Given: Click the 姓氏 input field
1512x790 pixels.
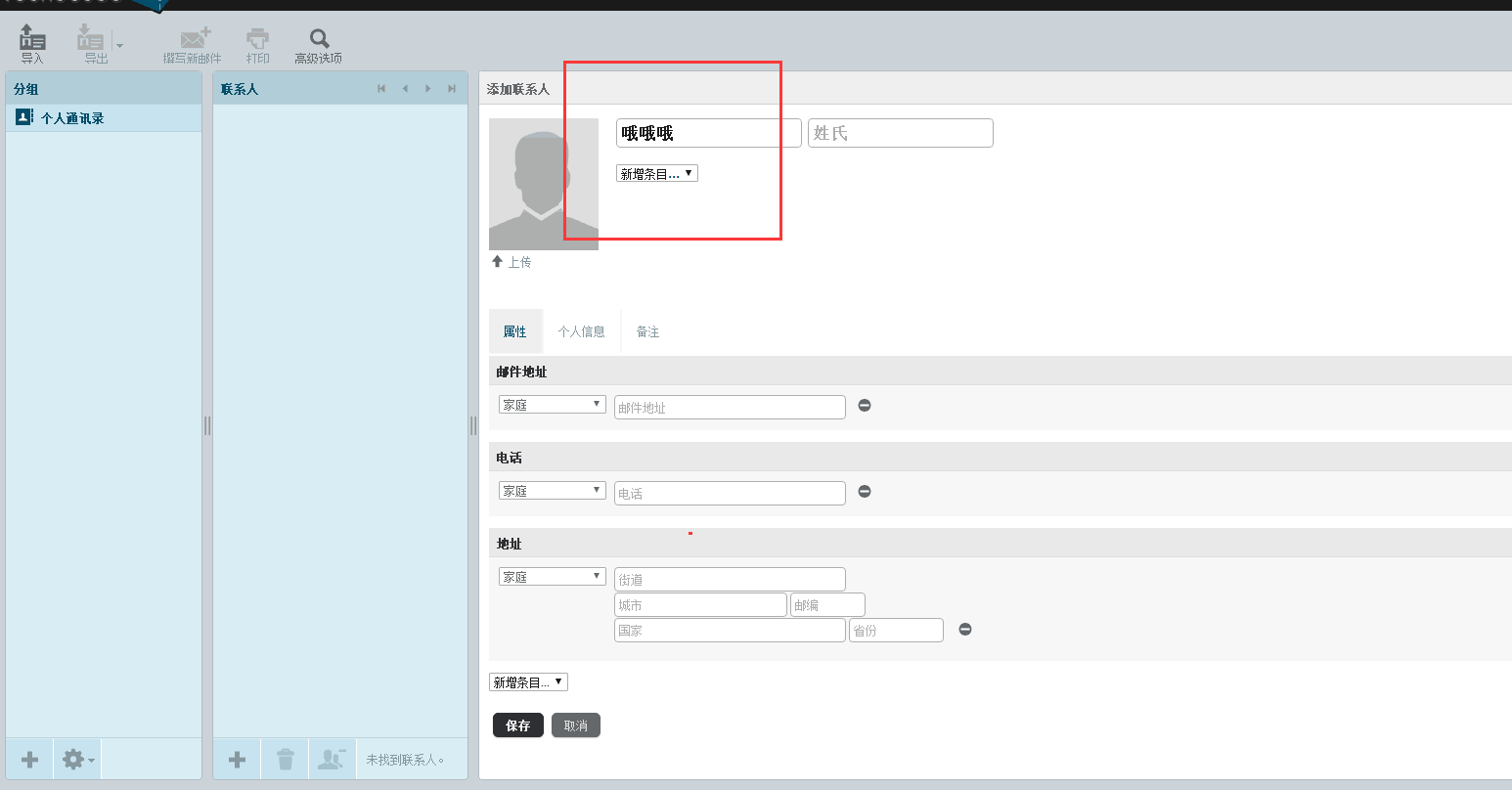Looking at the screenshot, I should (900, 133).
